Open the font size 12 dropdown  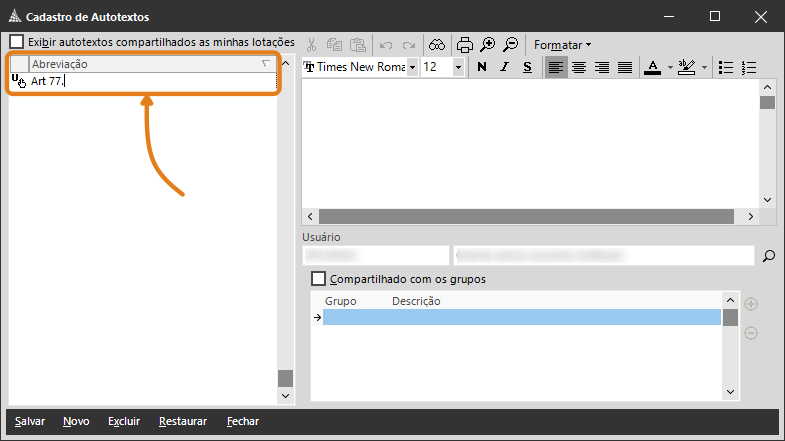click(x=458, y=67)
